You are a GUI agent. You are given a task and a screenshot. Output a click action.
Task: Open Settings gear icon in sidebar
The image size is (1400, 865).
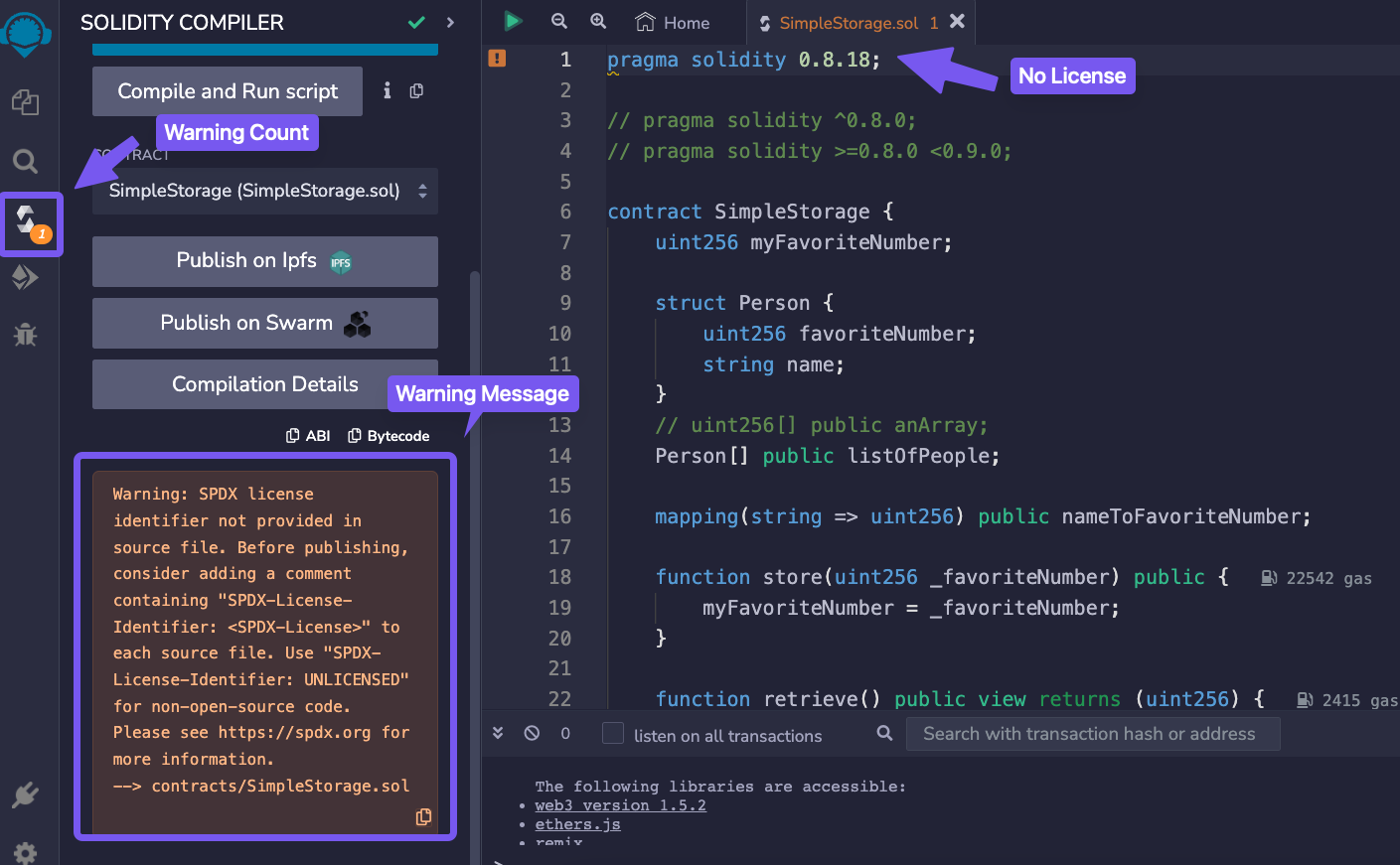point(26,852)
